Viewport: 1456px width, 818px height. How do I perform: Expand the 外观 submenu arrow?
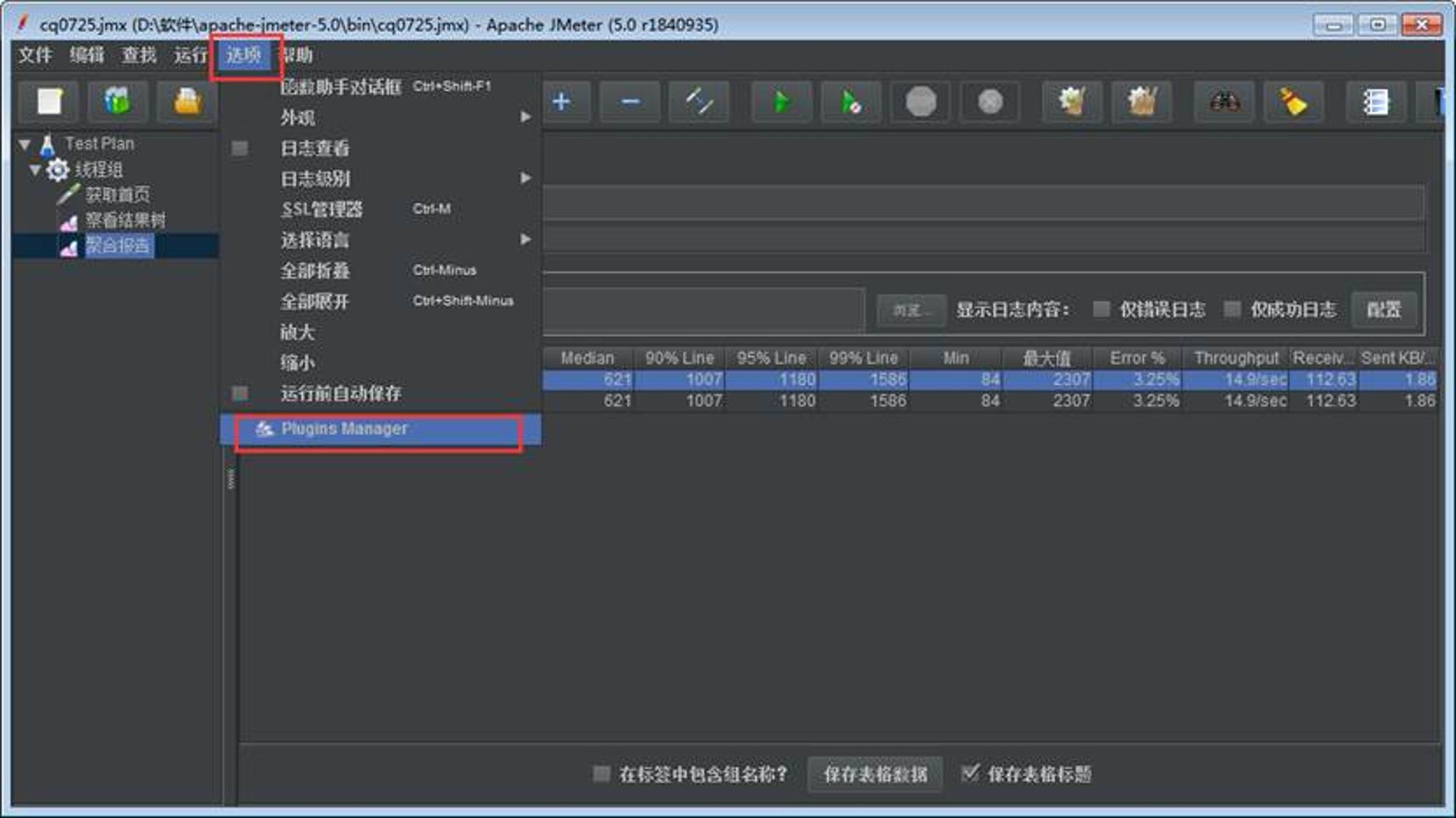pyautogui.click(x=526, y=117)
